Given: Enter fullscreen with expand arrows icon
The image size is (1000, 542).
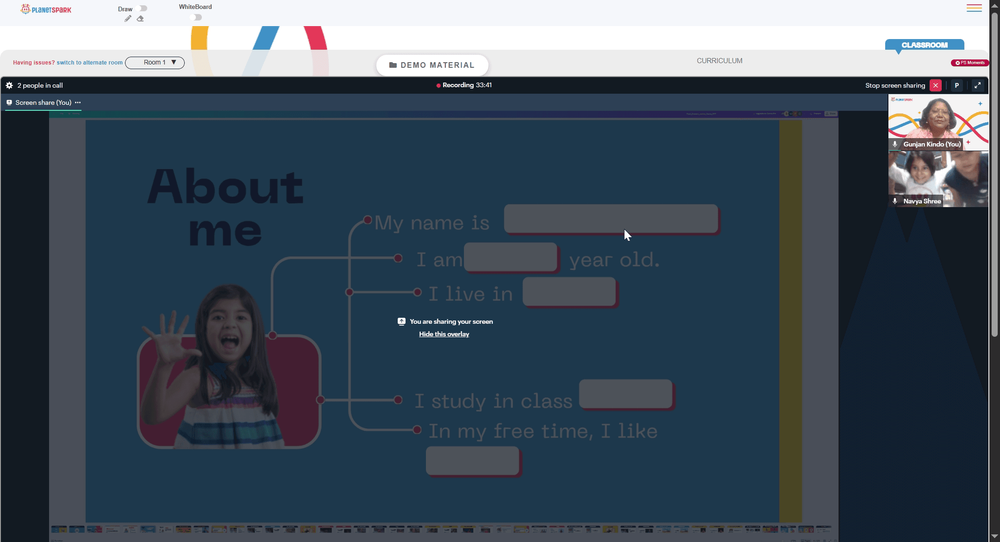Looking at the screenshot, I should (978, 85).
